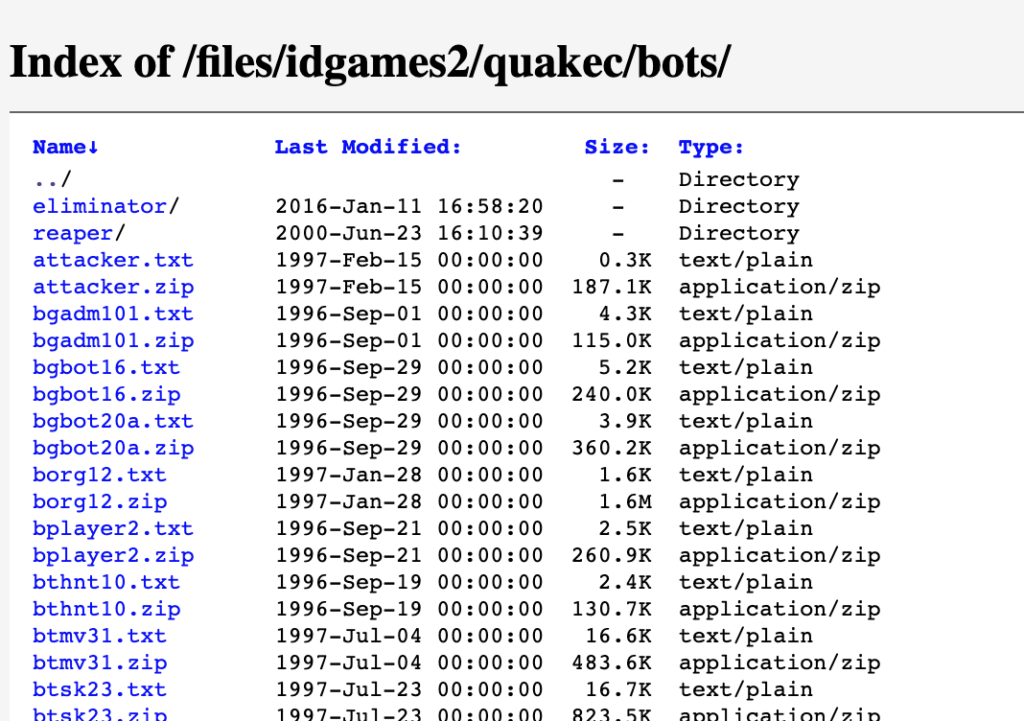Download bgbot16.zip archive
The height and width of the screenshot is (721, 1024).
[106, 395]
